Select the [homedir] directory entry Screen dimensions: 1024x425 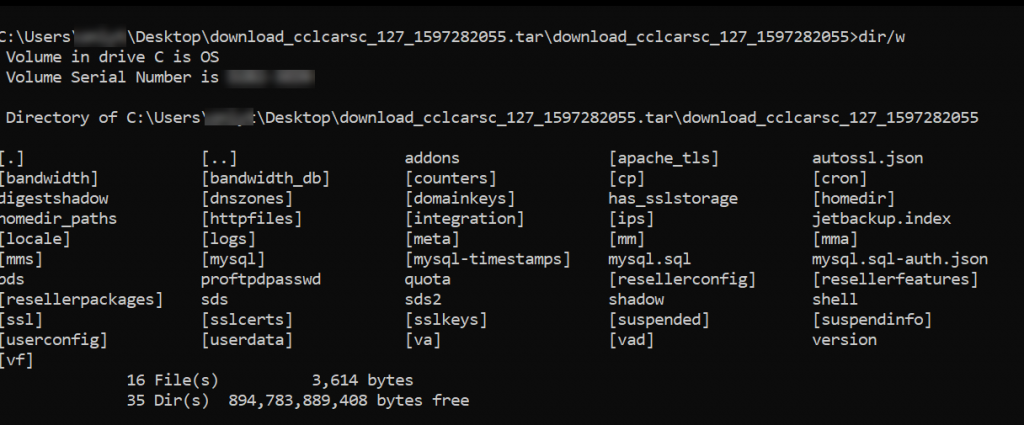(x=853, y=198)
